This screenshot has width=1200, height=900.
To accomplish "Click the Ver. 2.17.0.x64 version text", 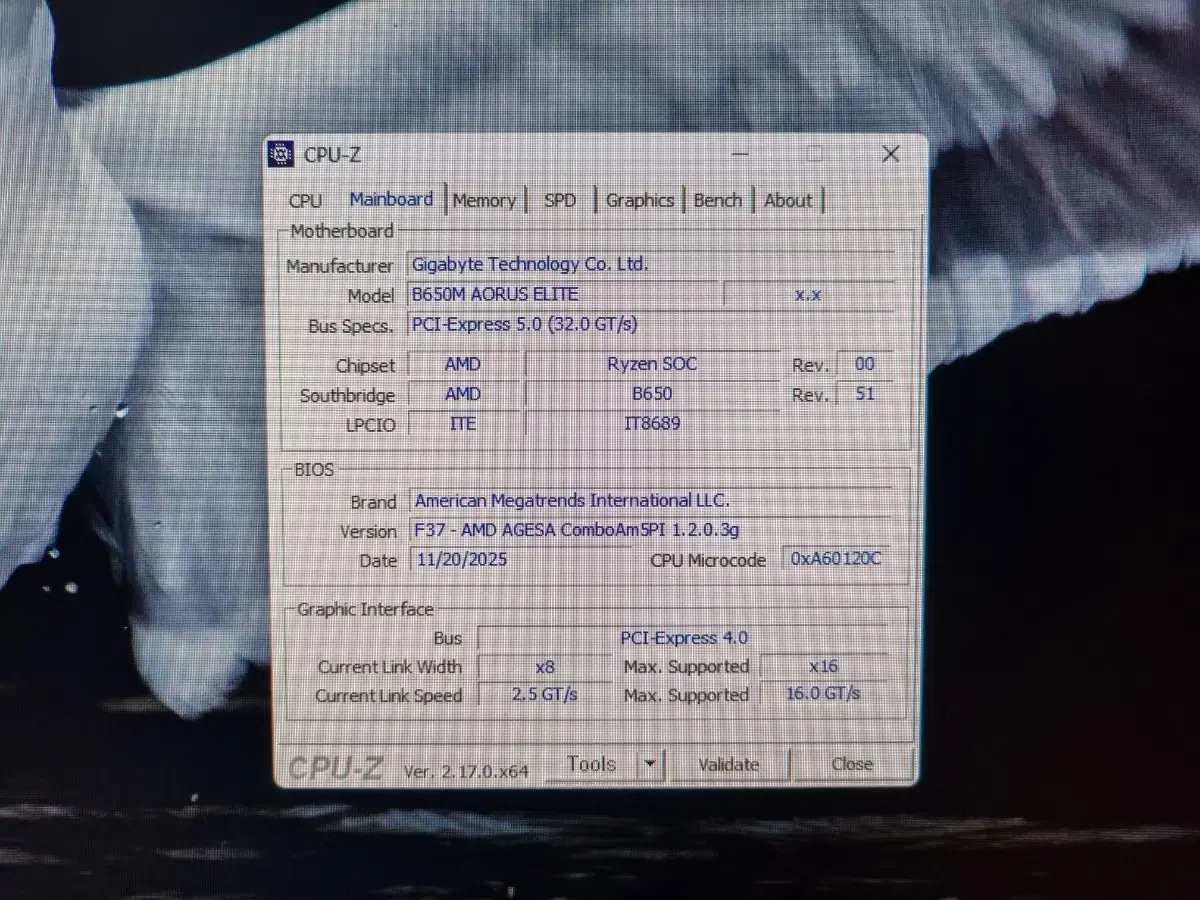I will [x=465, y=771].
